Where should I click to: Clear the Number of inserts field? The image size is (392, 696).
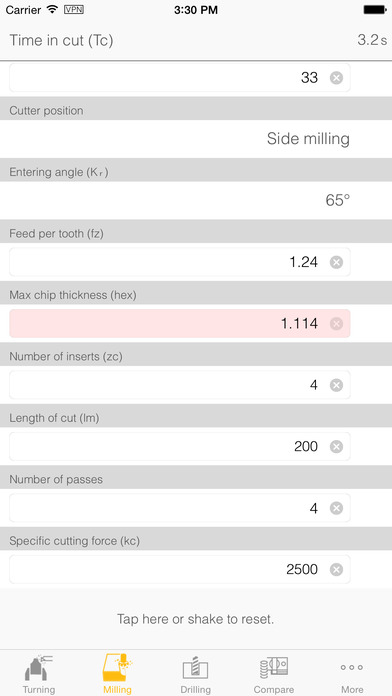pyautogui.click(x=337, y=385)
